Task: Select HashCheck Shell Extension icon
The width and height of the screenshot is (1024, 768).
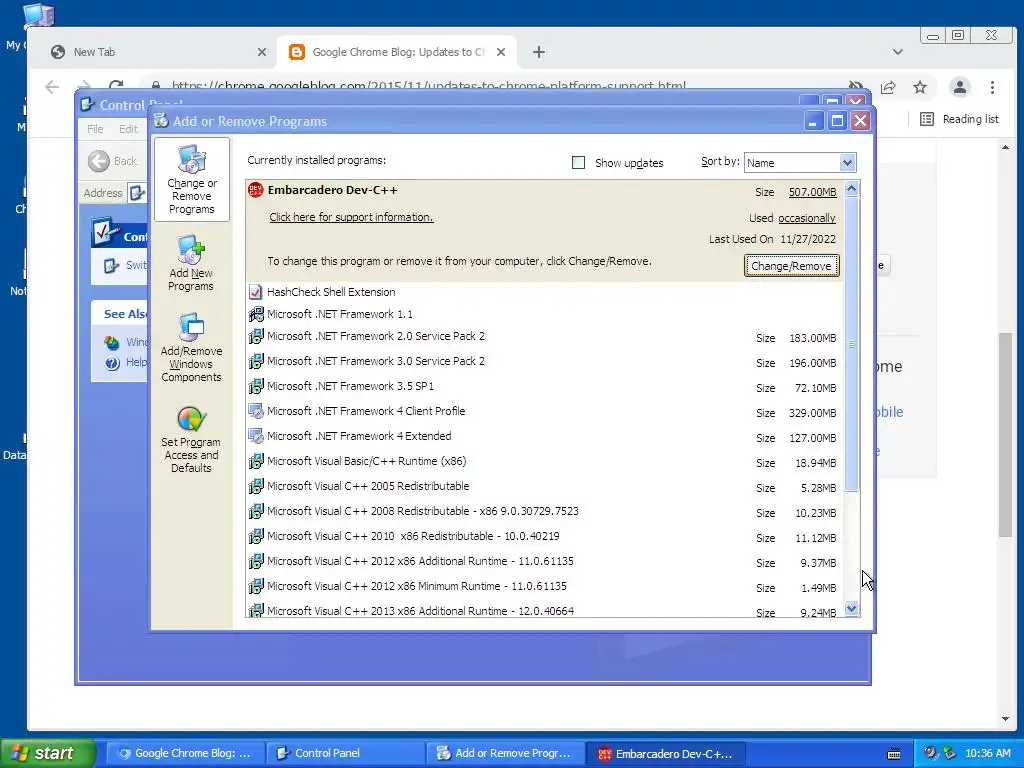Action: coord(256,292)
